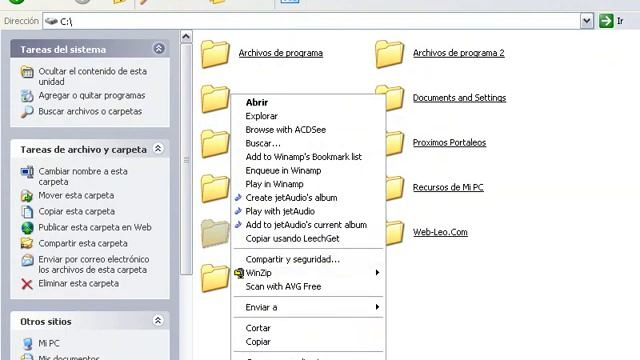Click the Mover esta carpeta task link
This screenshot has height=360, width=640.
click(x=76, y=196)
